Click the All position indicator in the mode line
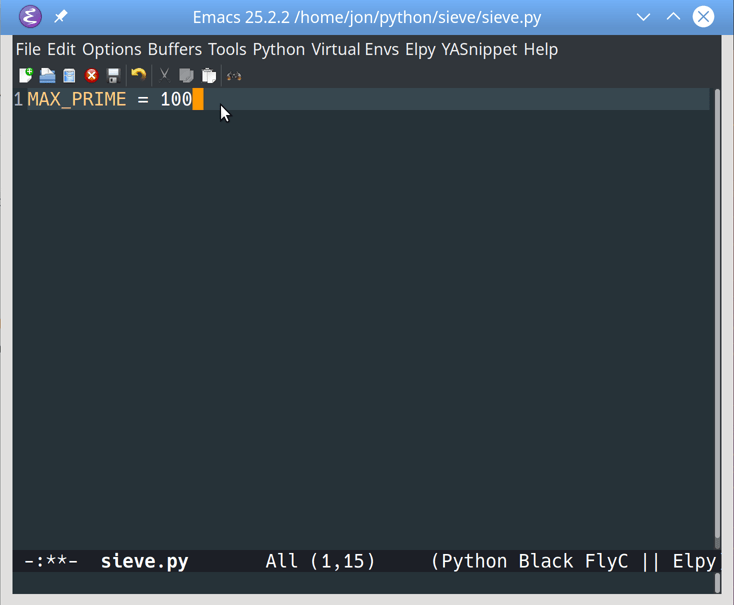 [x=281, y=561]
